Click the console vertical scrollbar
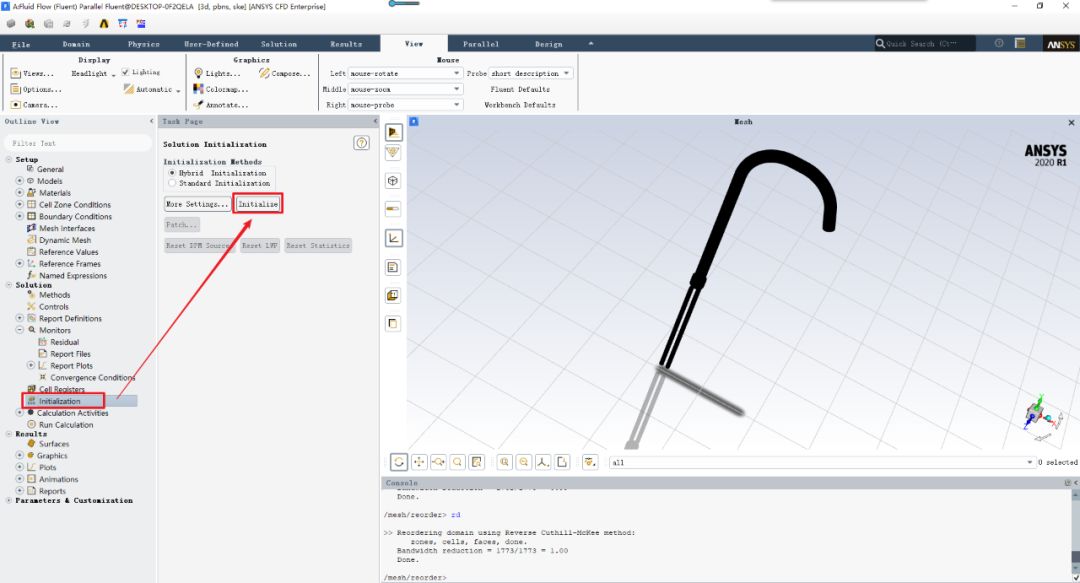Screen dimensions: 1080x583 (x=1075, y=531)
